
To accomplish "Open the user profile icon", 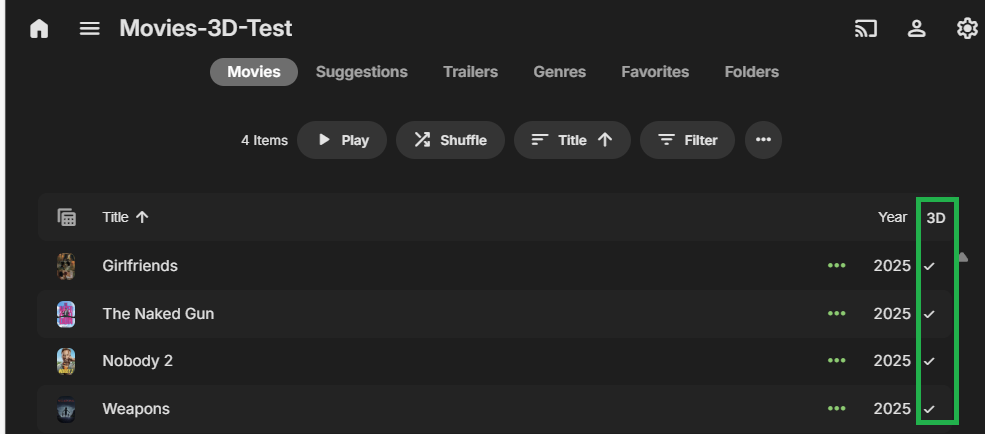I will 916,29.
